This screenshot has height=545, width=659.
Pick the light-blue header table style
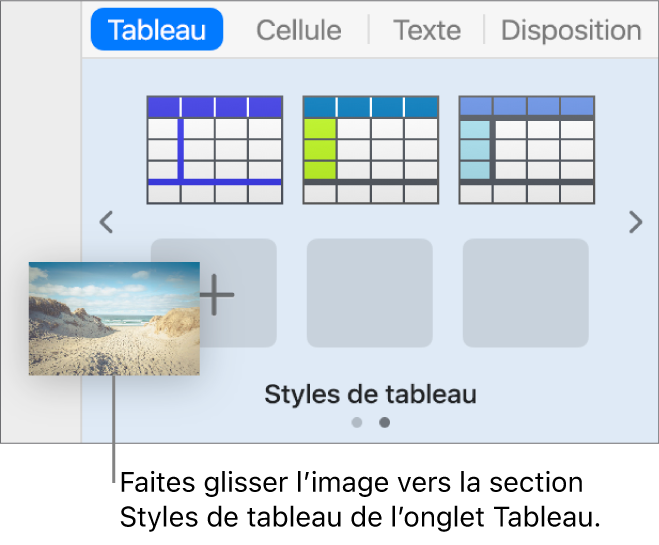[527, 150]
